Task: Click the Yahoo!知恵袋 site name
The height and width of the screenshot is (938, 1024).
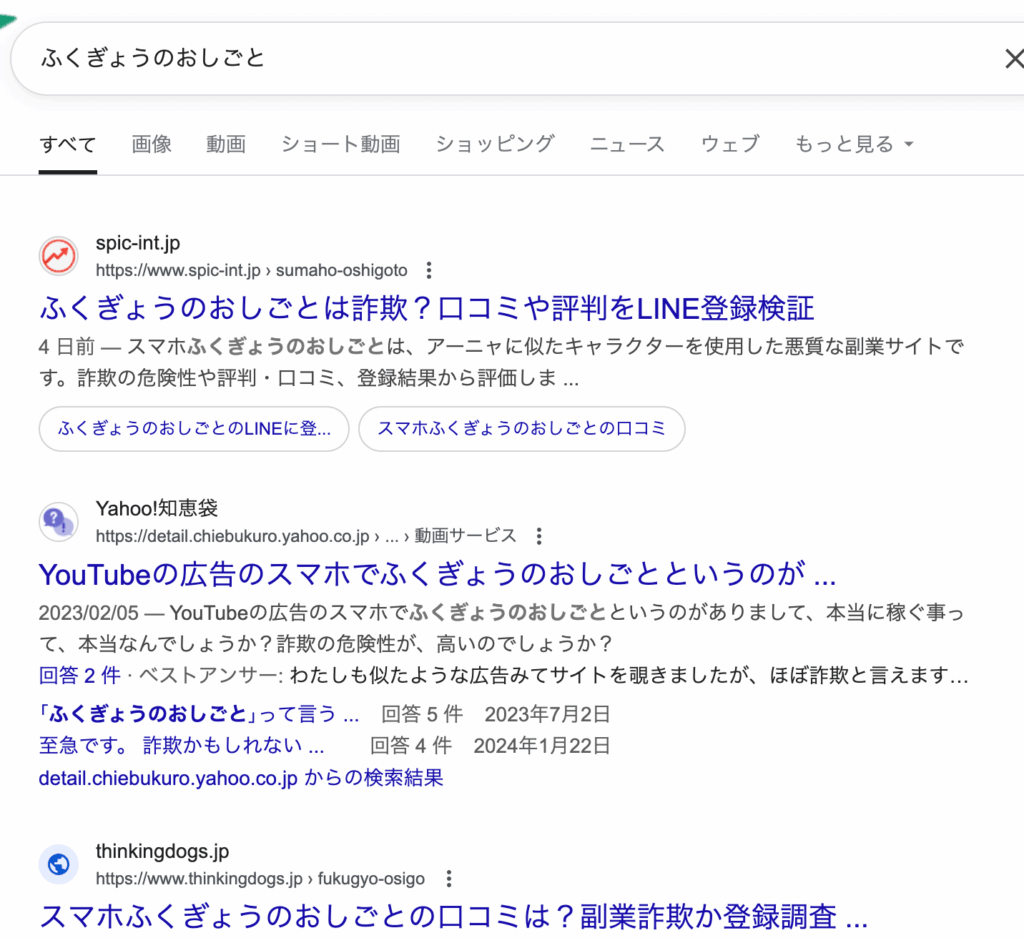Action: [x=157, y=508]
